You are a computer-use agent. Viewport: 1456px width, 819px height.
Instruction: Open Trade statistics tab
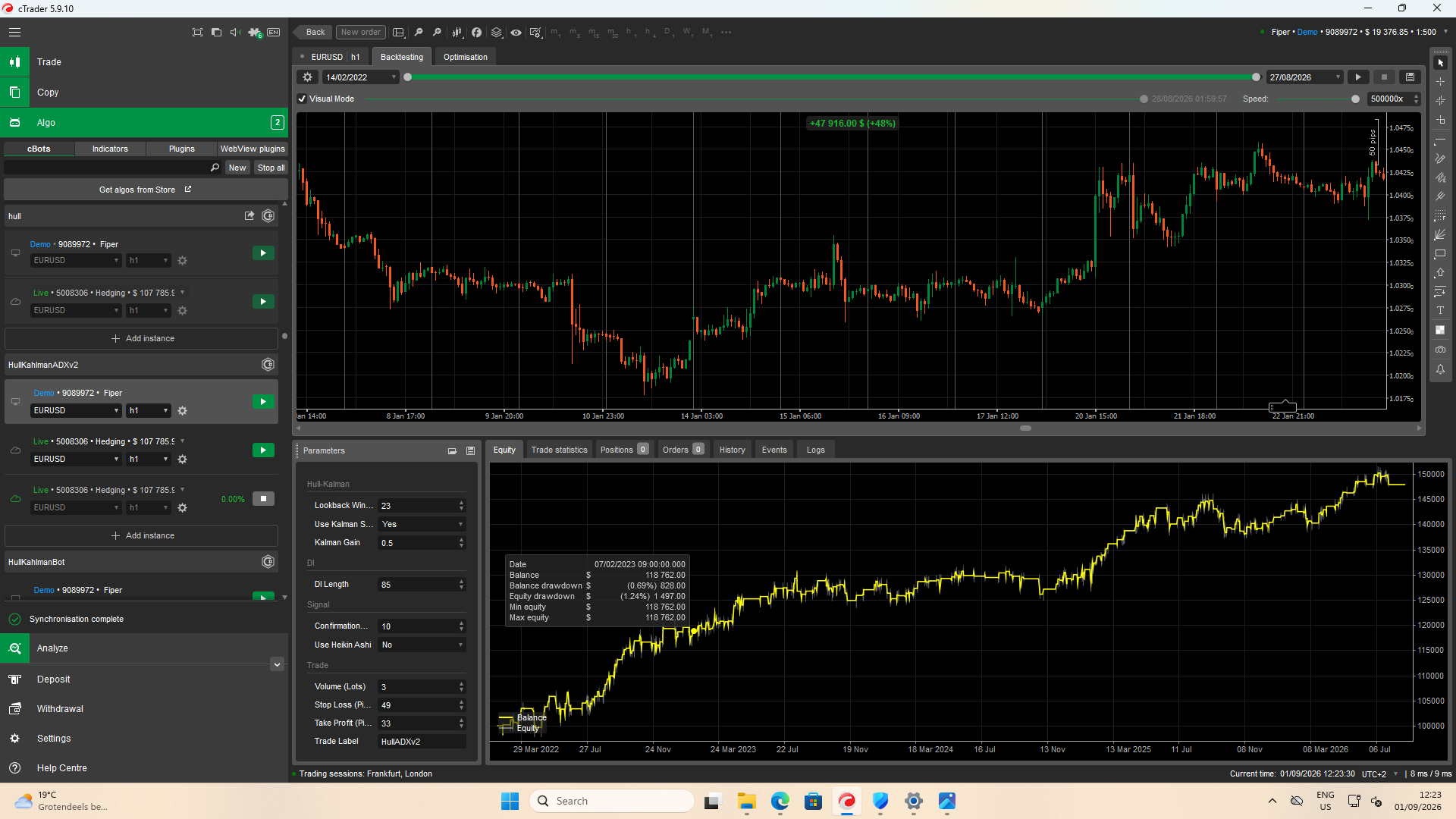pyautogui.click(x=559, y=450)
